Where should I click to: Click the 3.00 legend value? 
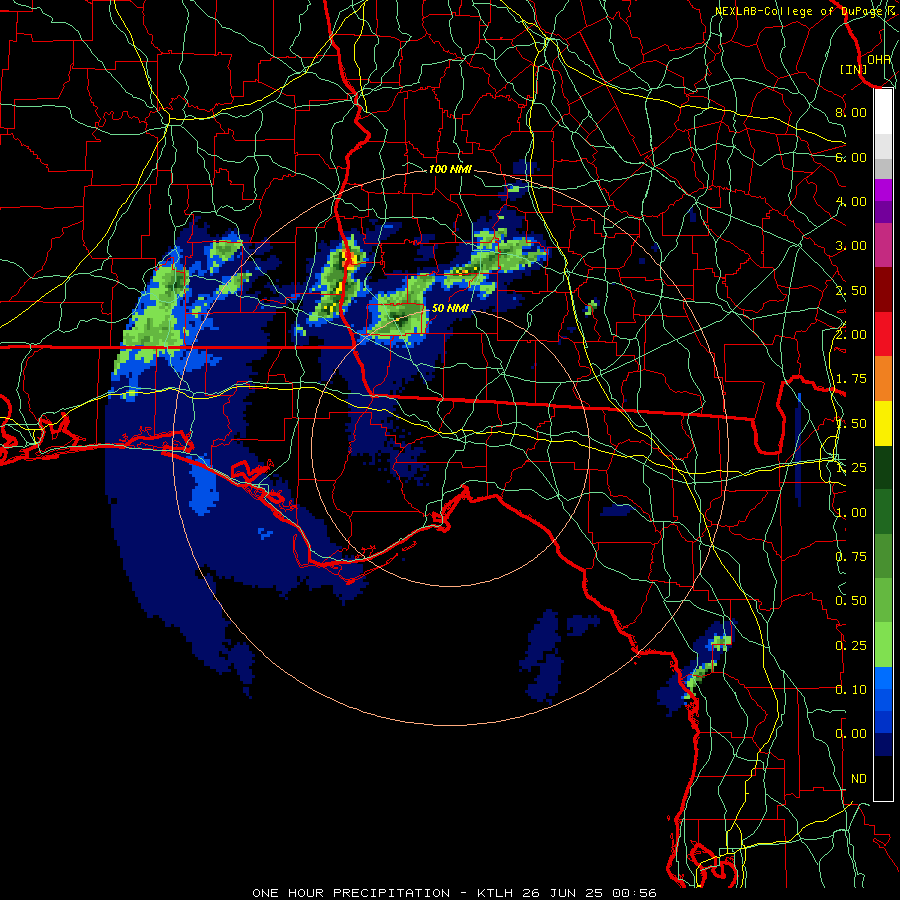click(851, 246)
